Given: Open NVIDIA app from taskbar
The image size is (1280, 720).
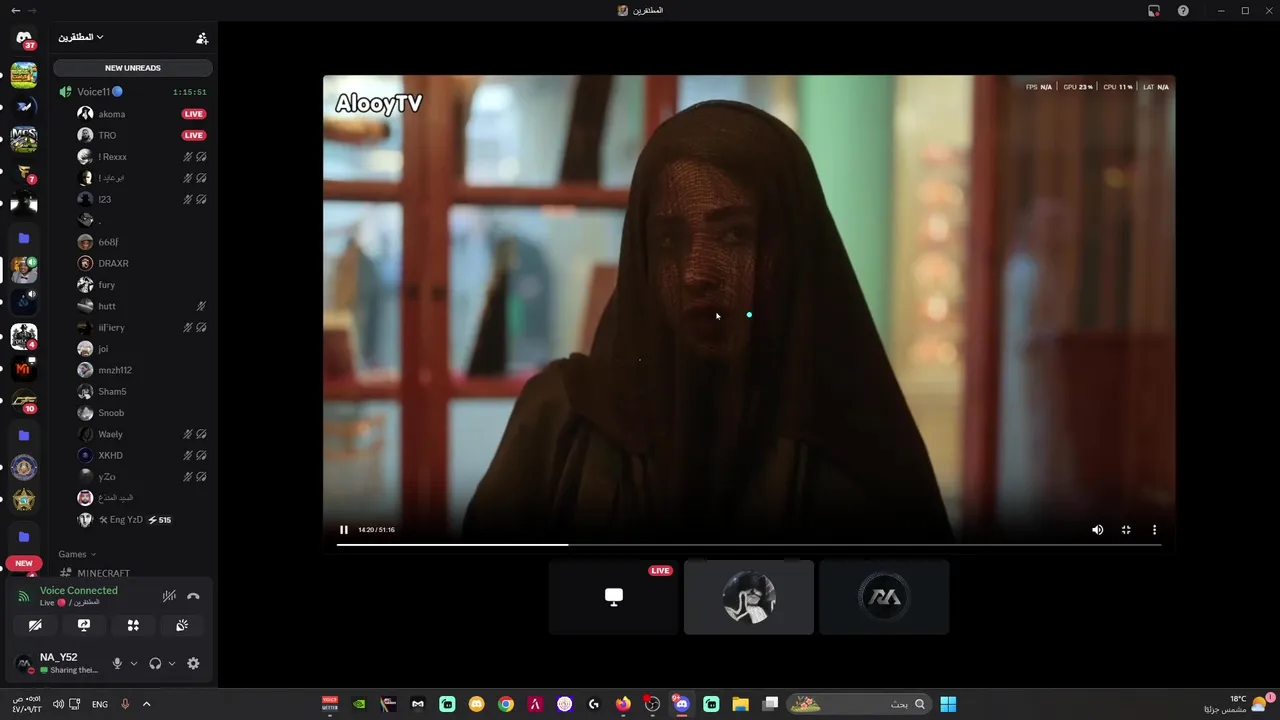Looking at the screenshot, I should coord(359,704).
